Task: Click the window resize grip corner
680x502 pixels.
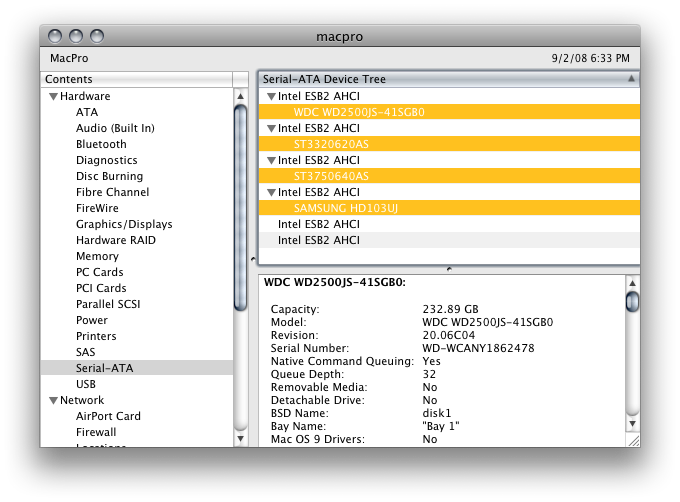Action: click(634, 440)
